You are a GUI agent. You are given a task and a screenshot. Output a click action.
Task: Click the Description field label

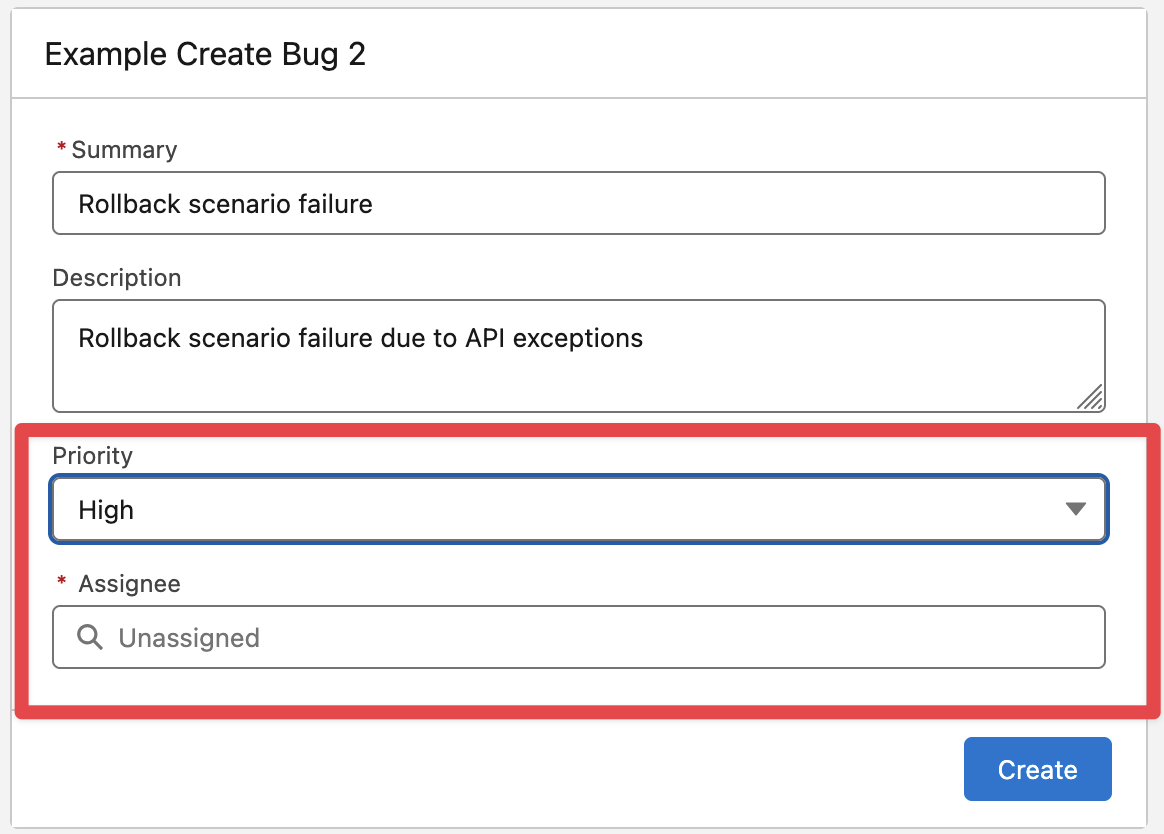[117, 278]
